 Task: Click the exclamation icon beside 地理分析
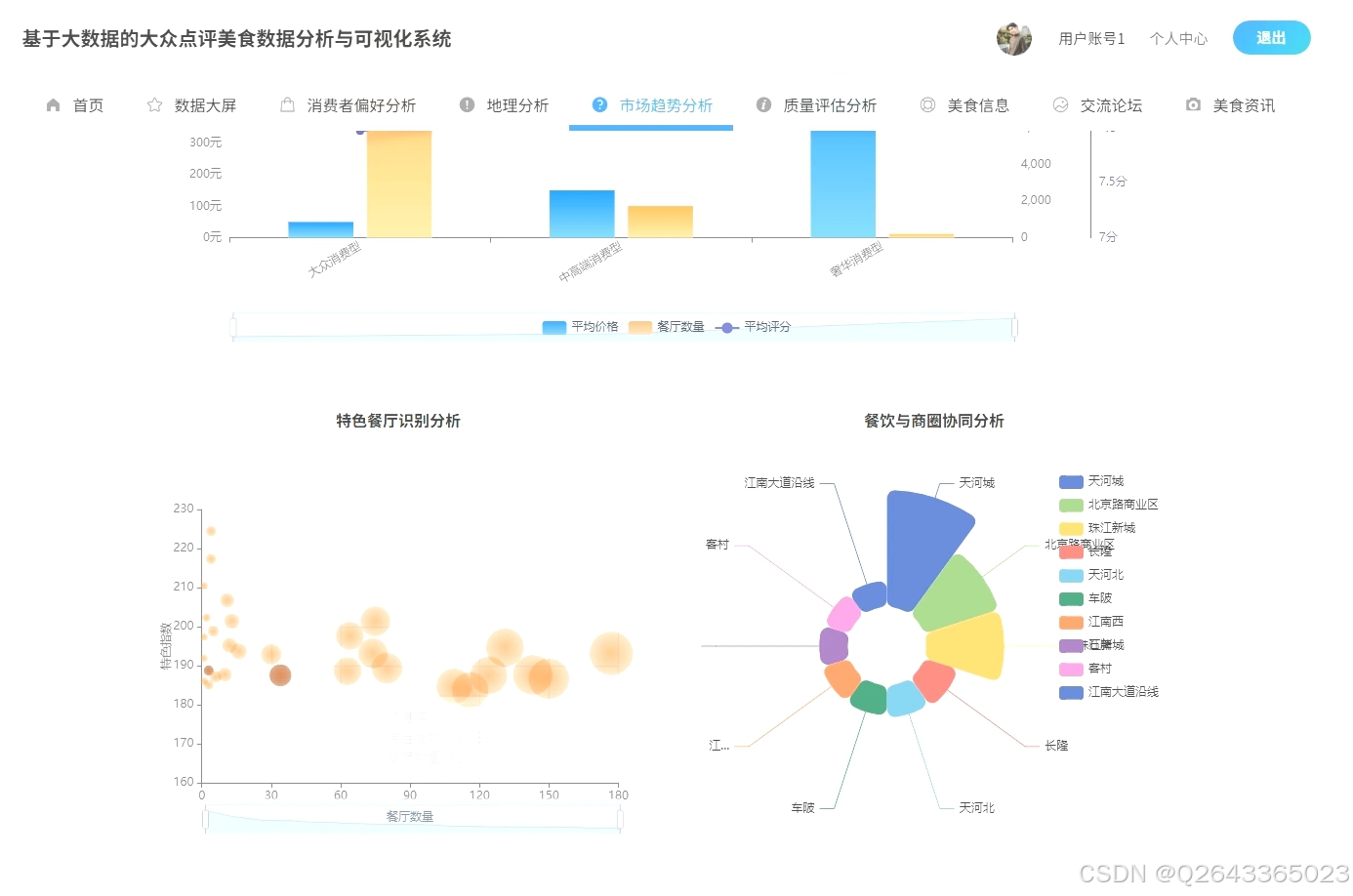(x=467, y=104)
